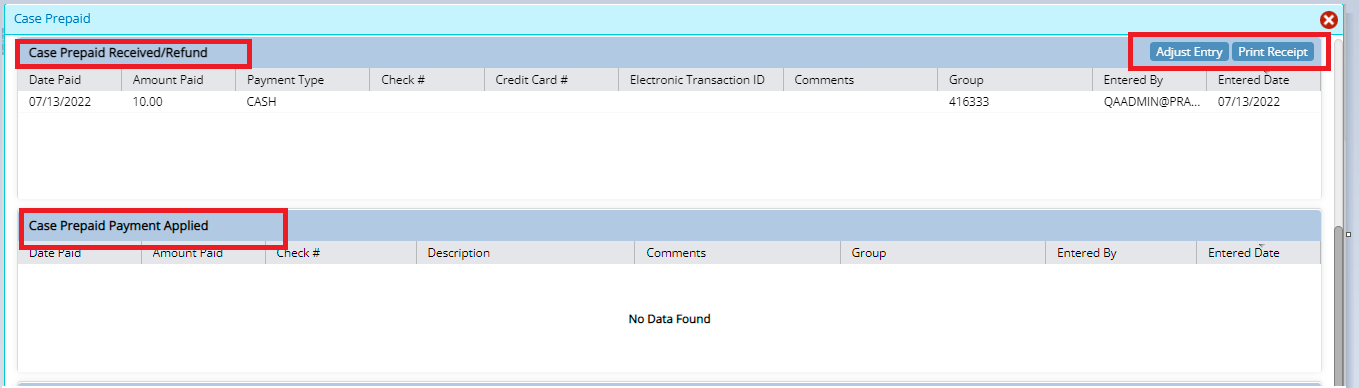1359x388 pixels.
Task: Select the 07/13/2022 date paid cell
Action: pyautogui.click(x=60, y=102)
